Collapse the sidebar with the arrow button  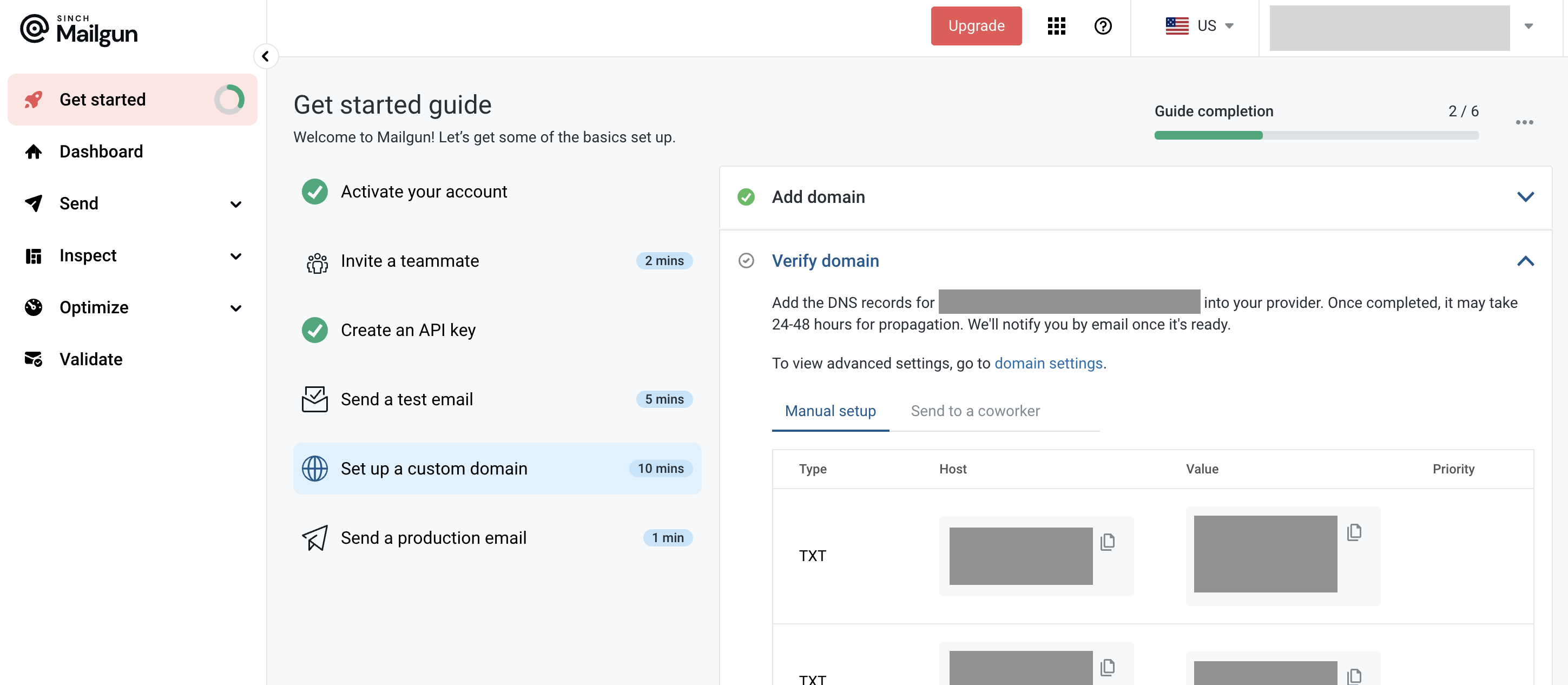(x=265, y=57)
